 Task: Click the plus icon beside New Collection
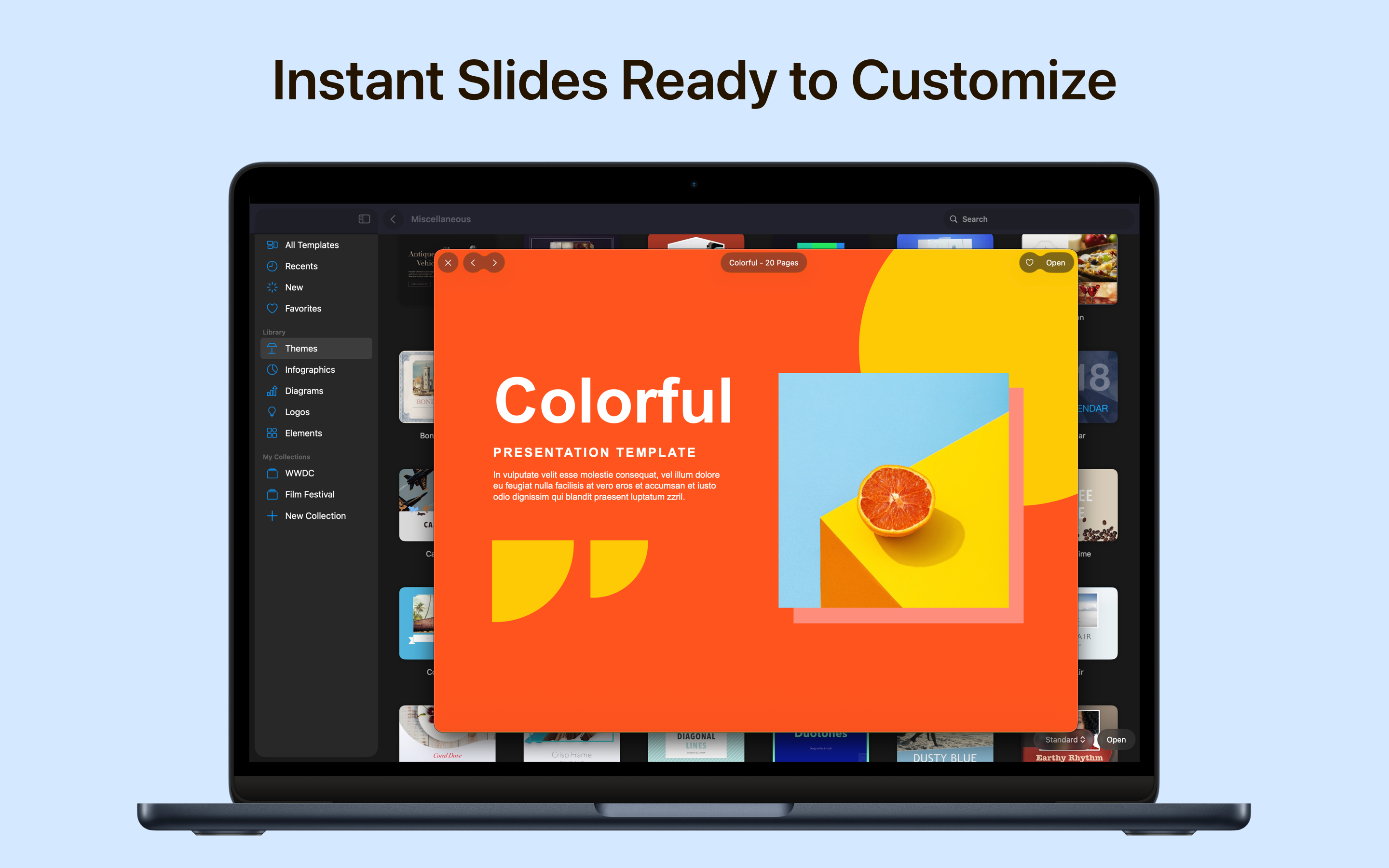click(x=272, y=515)
